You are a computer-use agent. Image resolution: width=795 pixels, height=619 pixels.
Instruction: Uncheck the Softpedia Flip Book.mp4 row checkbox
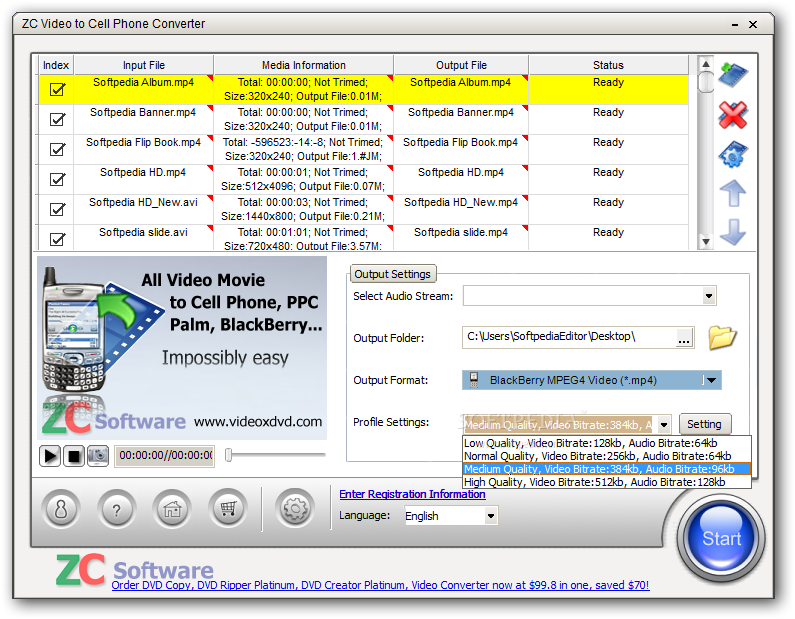tap(57, 149)
